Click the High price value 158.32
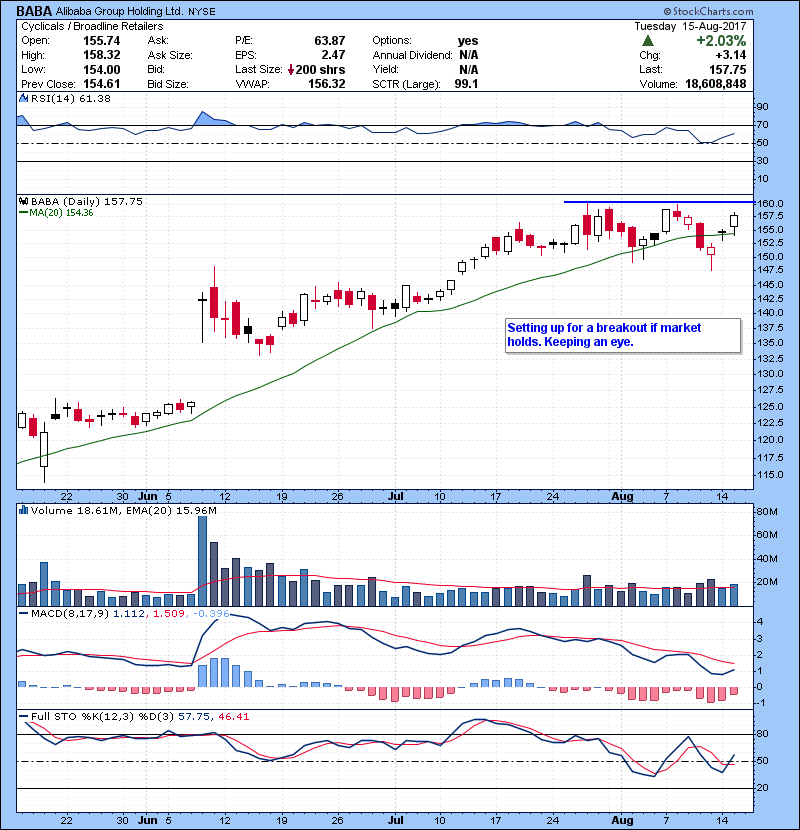Screen dimensions: 800x830 102,55
